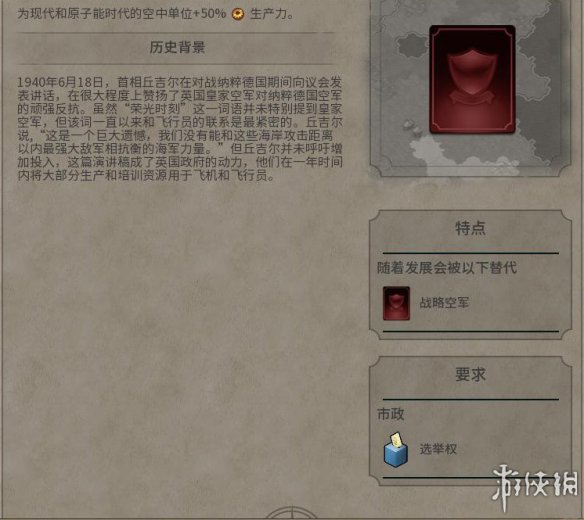Click the 历史背景 section header
The height and width of the screenshot is (520, 584).
177,47
